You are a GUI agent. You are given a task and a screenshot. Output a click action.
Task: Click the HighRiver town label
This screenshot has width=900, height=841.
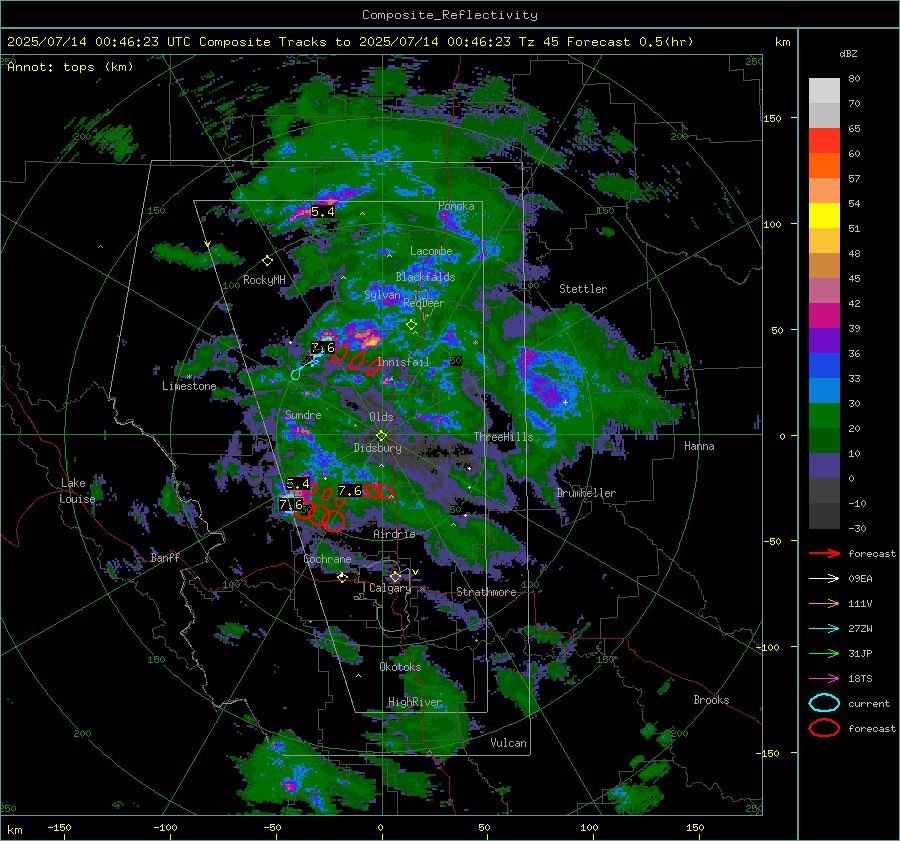[x=415, y=702]
